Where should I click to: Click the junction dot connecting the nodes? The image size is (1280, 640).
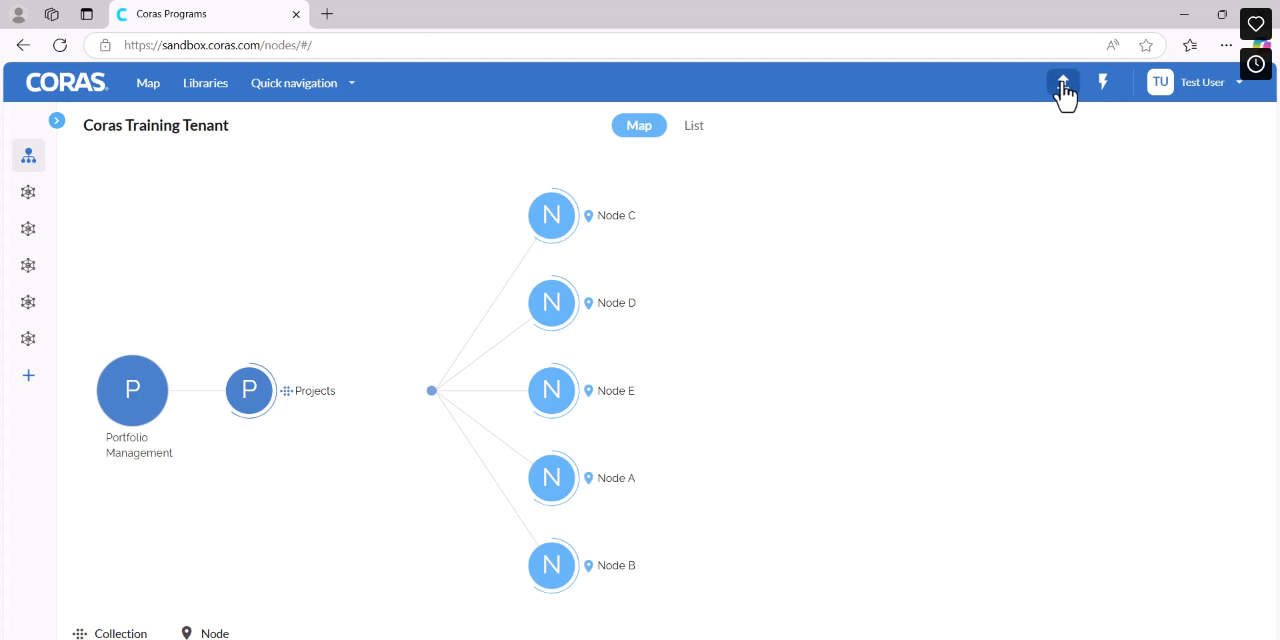point(431,390)
